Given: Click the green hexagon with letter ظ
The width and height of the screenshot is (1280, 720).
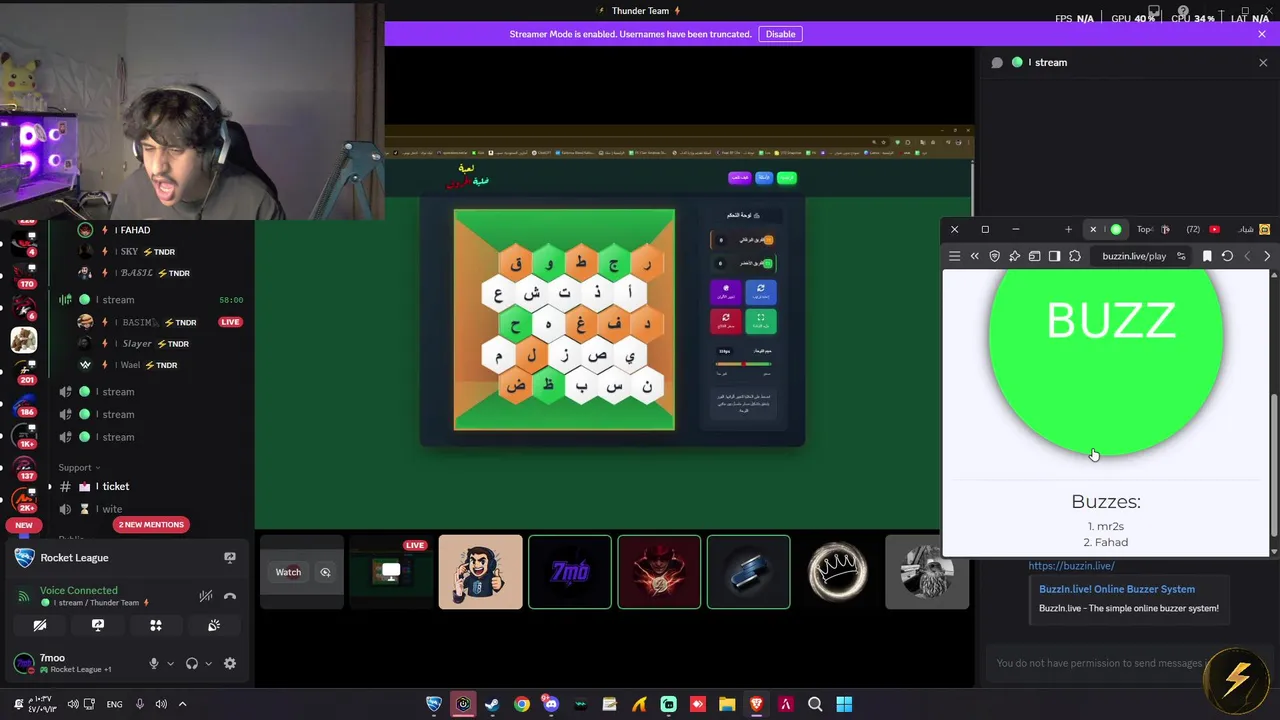Looking at the screenshot, I should [x=548, y=384].
